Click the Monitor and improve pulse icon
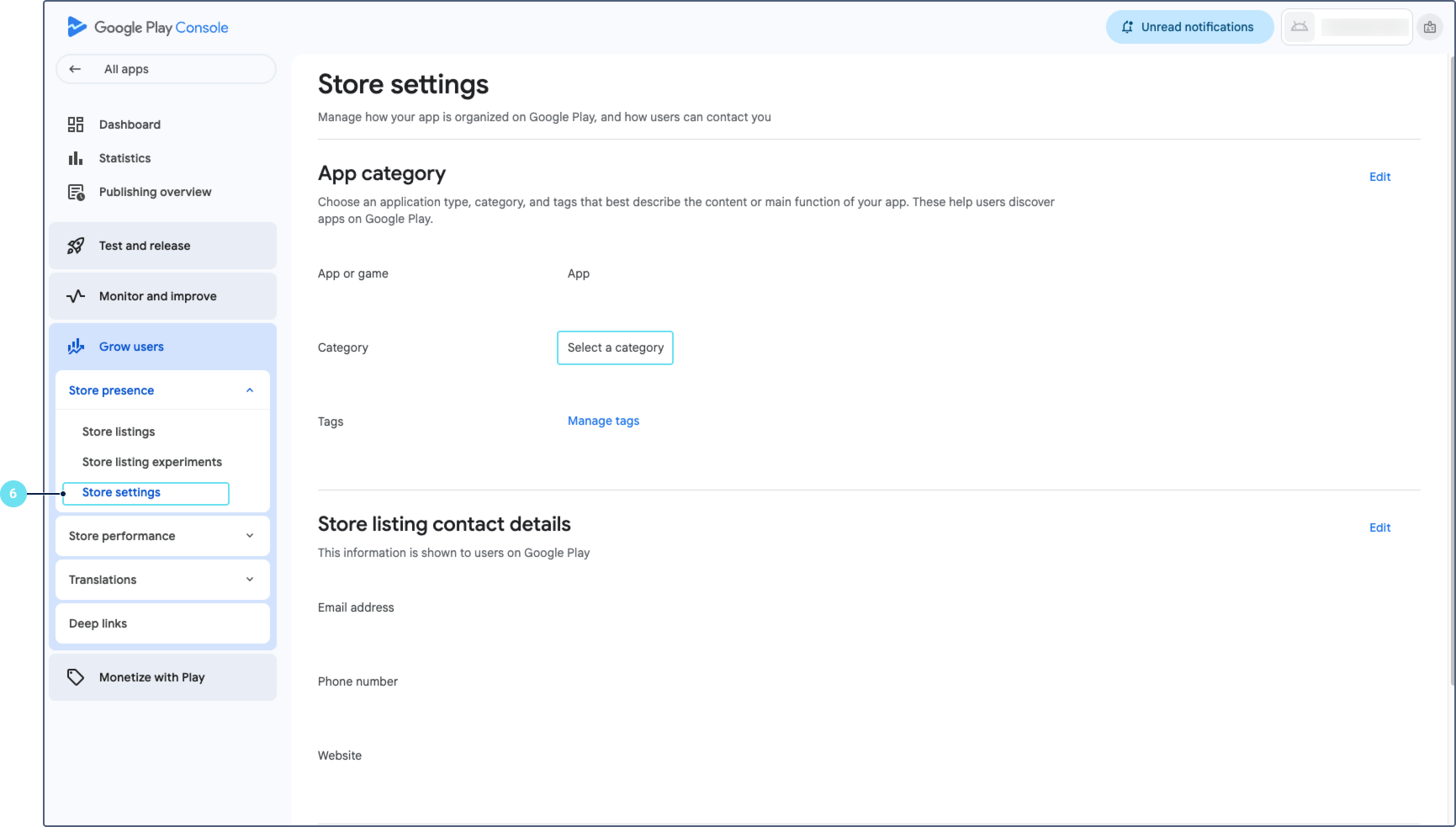The image size is (1456, 827). pos(76,296)
